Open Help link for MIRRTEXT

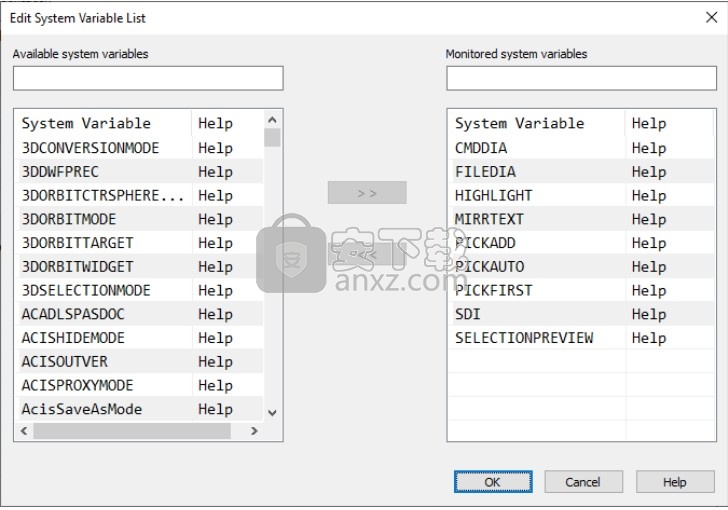(x=649, y=219)
